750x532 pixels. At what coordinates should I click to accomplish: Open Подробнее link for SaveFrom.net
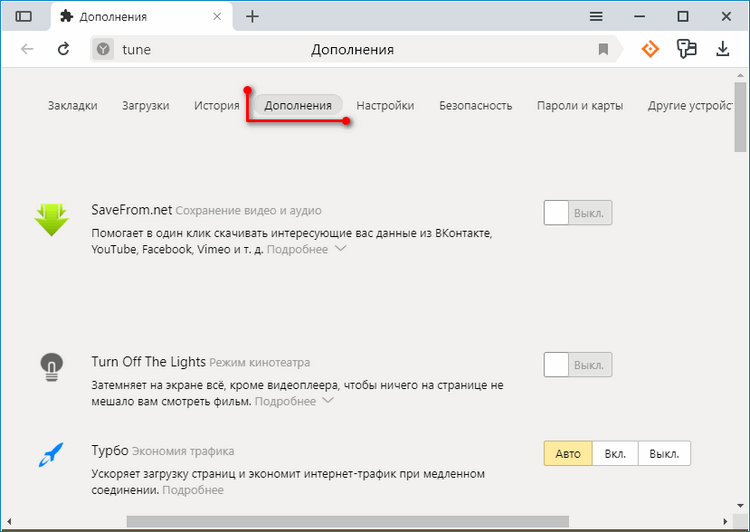tap(297, 249)
